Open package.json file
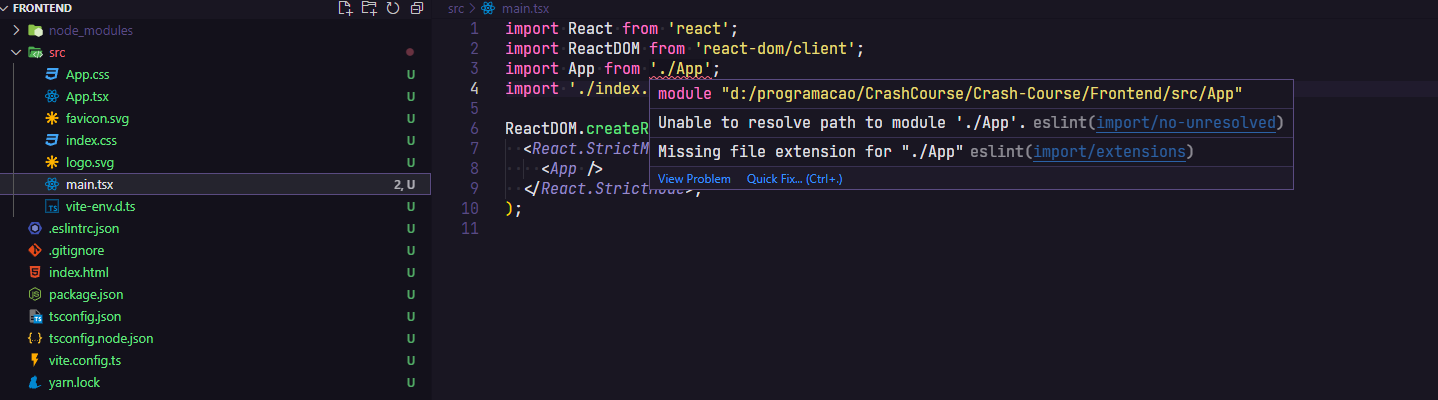Viewport: 1438px width, 400px height. coord(86,294)
